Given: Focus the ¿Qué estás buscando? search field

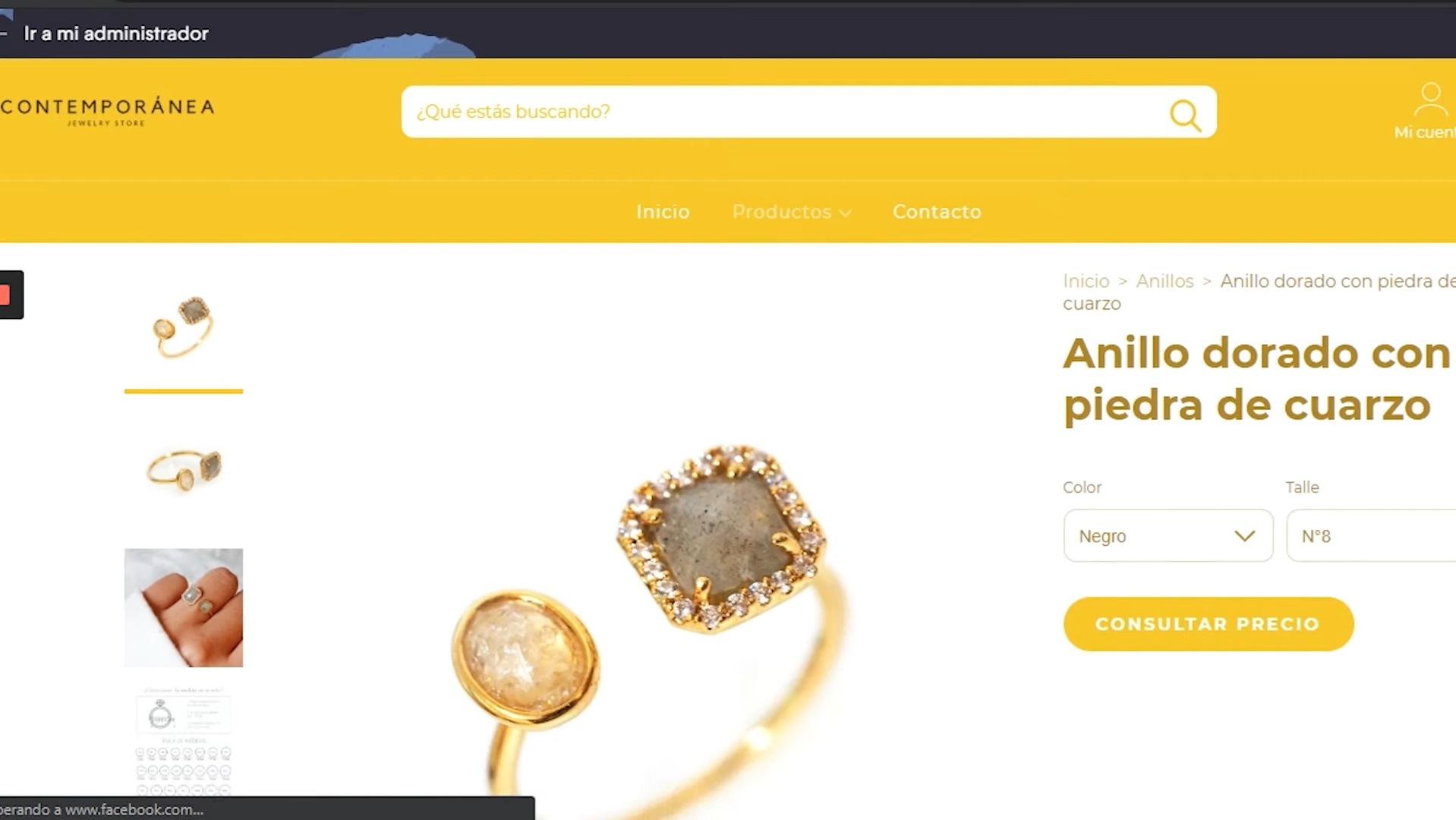Looking at the screenshot, I should 786,112.
